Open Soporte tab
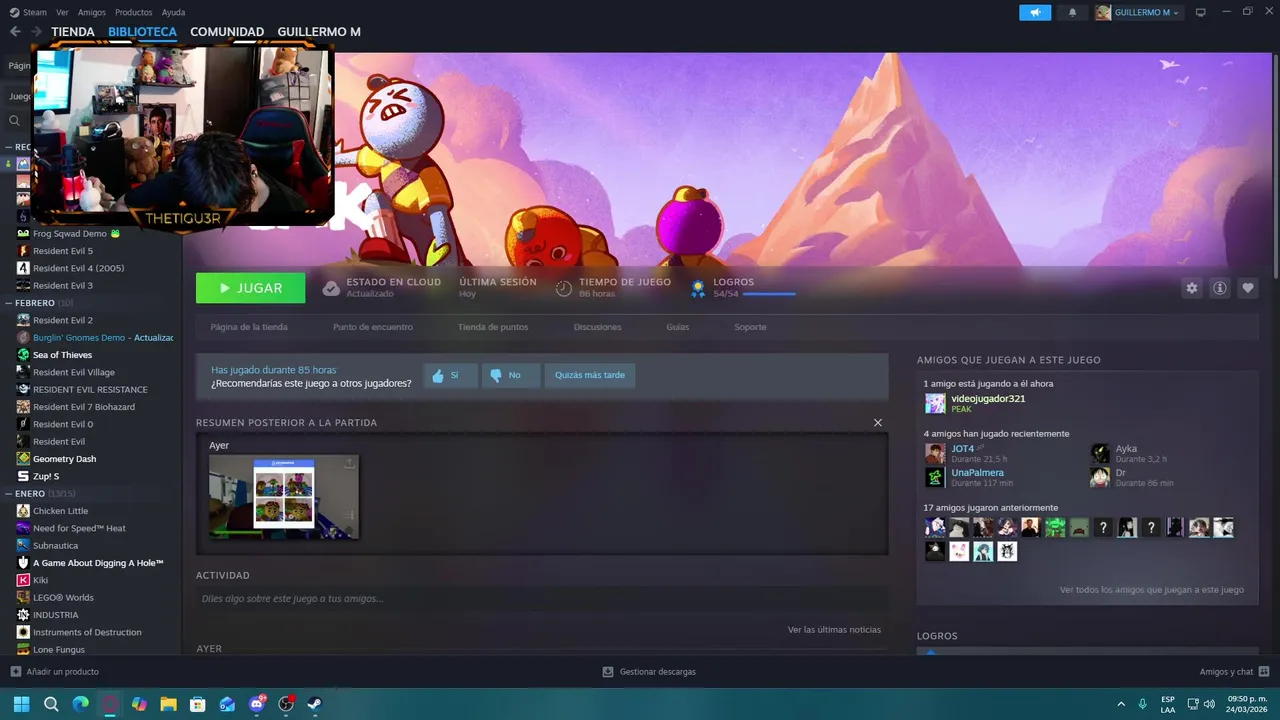This screenshot has width=1280, height=720. (x=750, y=327)
